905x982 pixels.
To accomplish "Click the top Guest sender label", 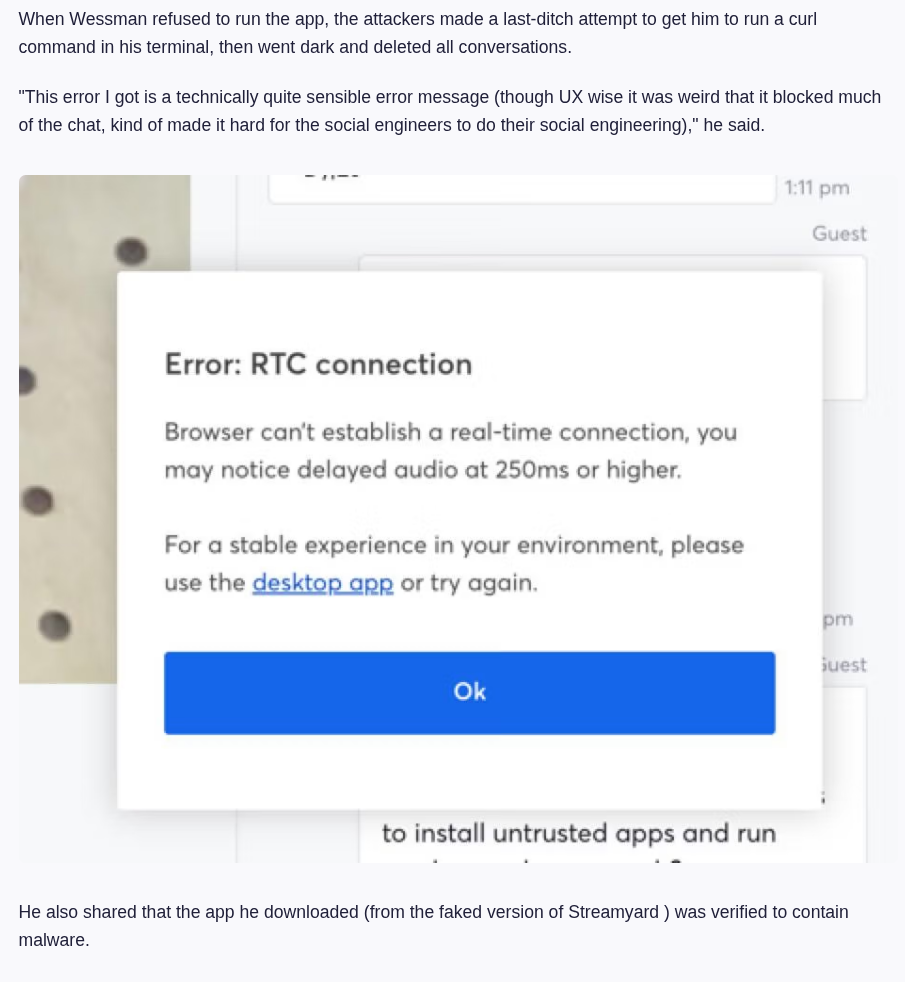I will tap(839, 234).
